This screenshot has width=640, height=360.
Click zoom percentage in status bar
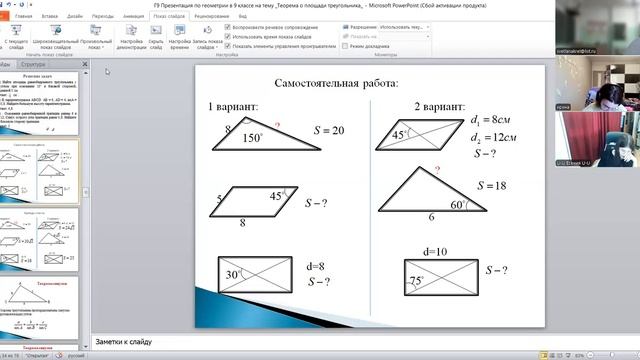pyautogui.click(x=579, y=356)
